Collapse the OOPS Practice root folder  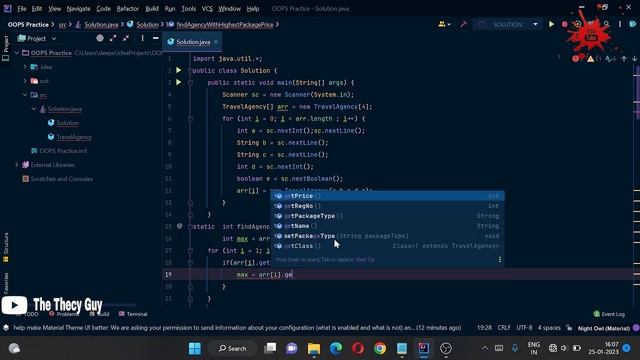tap(17, 53)
